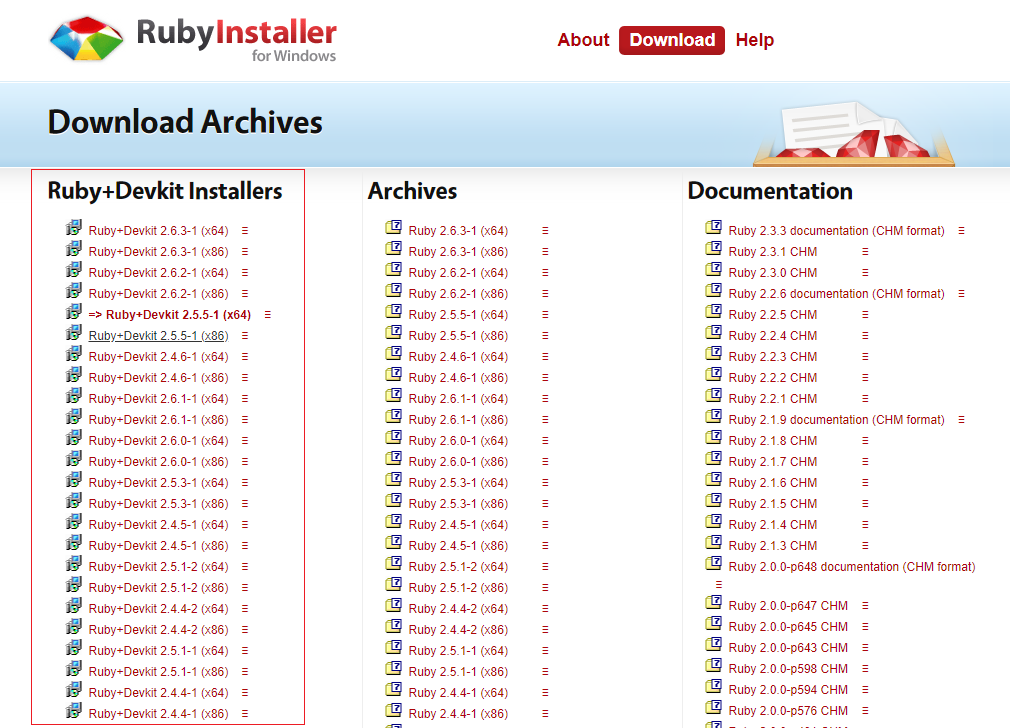Expand details marker for Ruby+Devkit 2.6.3-1 (x64)
1010x728 pixels.
[x=245, y=231]
